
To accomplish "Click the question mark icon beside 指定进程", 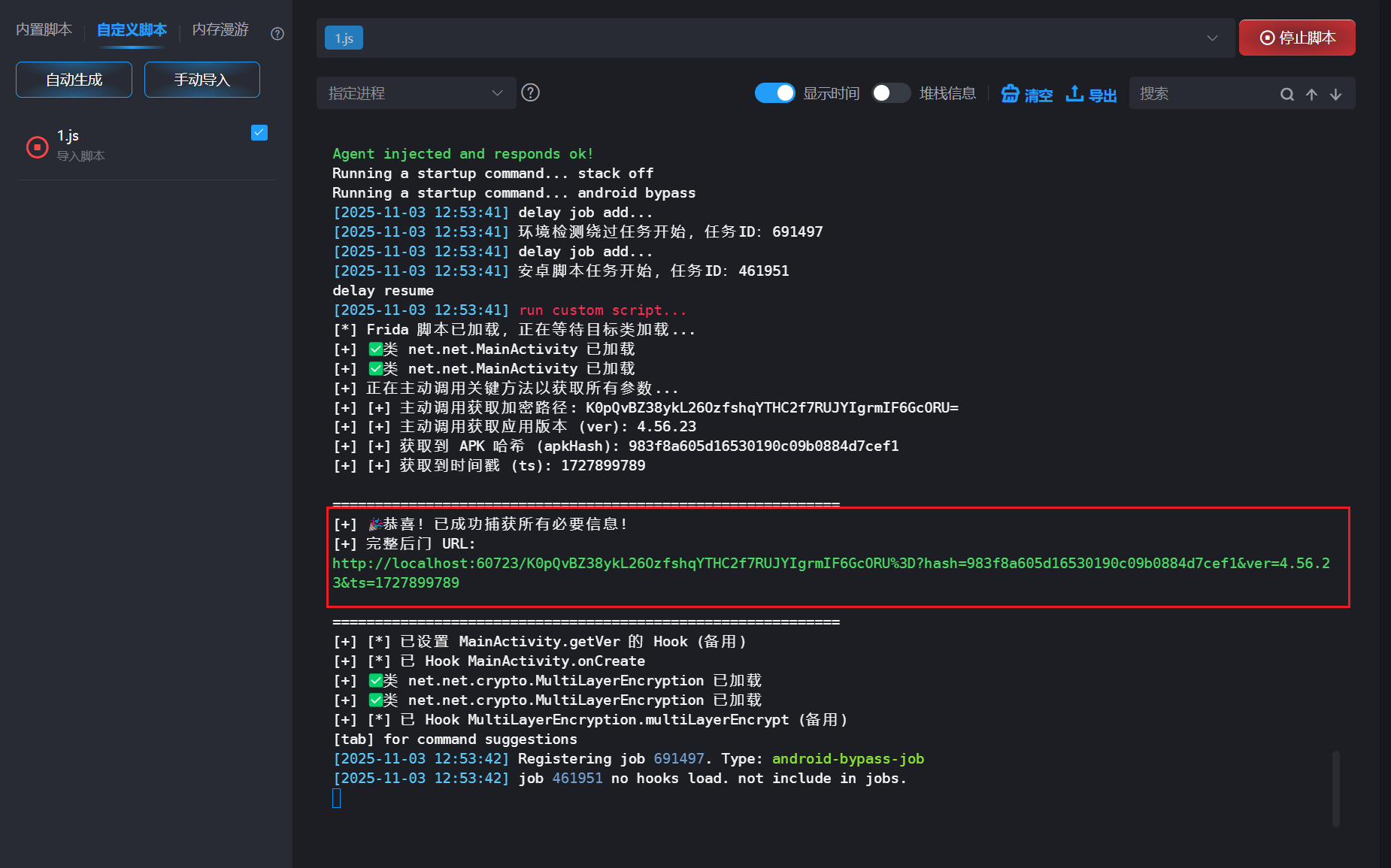I will pyautogui.click(x=531, y=92).
